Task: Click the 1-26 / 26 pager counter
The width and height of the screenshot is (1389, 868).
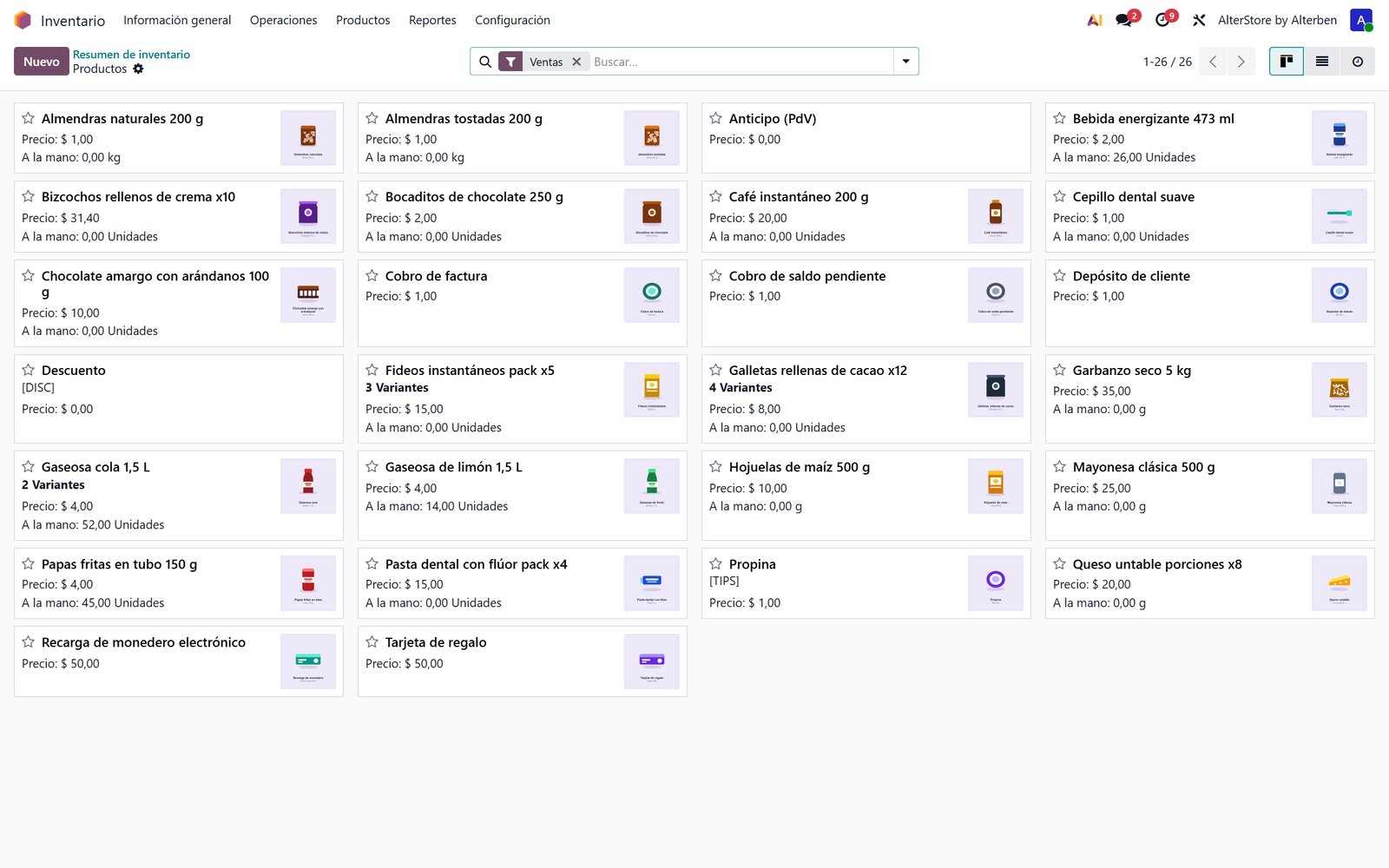Action: click(x=1168, y=62)
